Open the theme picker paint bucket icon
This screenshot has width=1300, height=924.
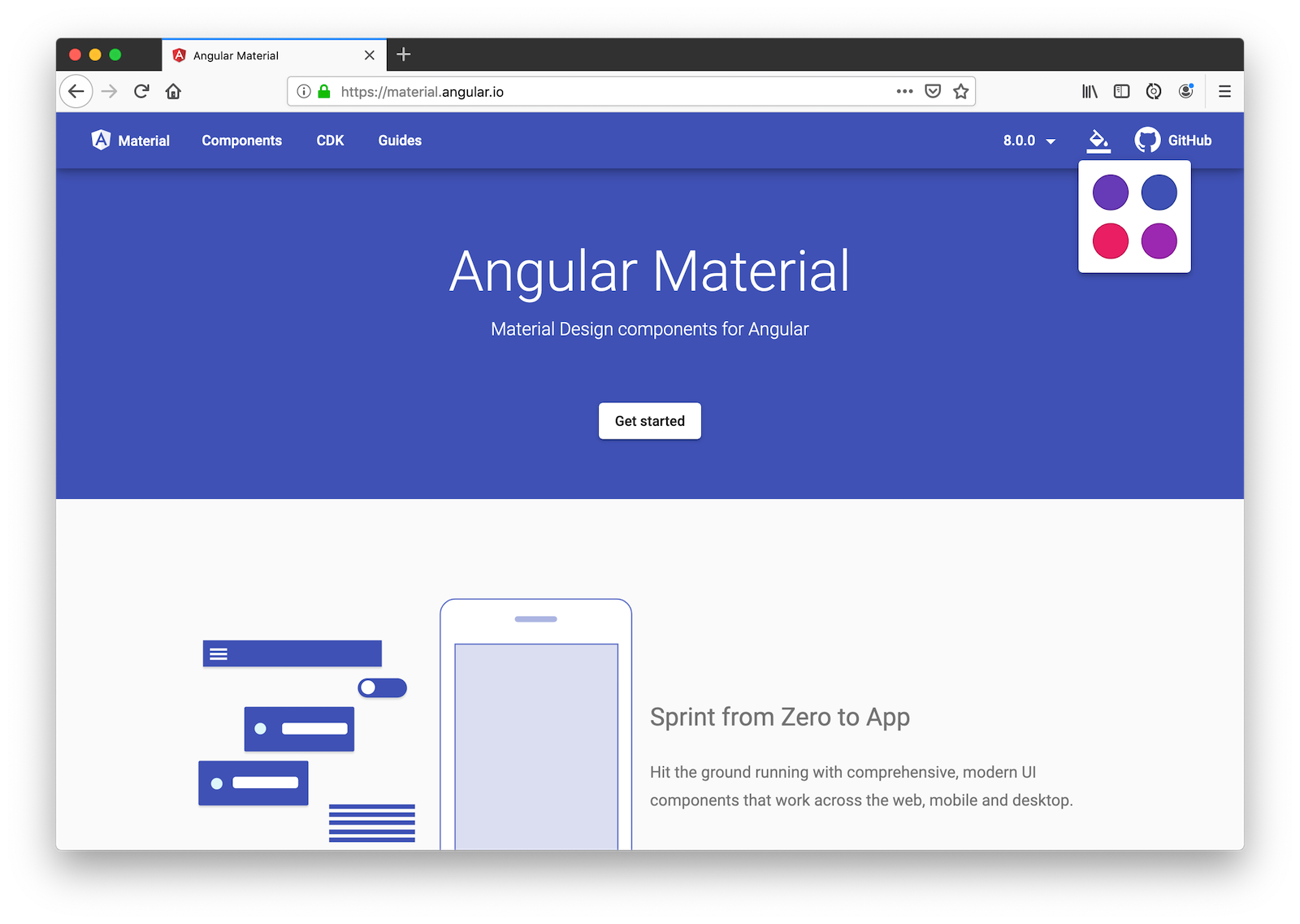click(x=1098, y=141)
